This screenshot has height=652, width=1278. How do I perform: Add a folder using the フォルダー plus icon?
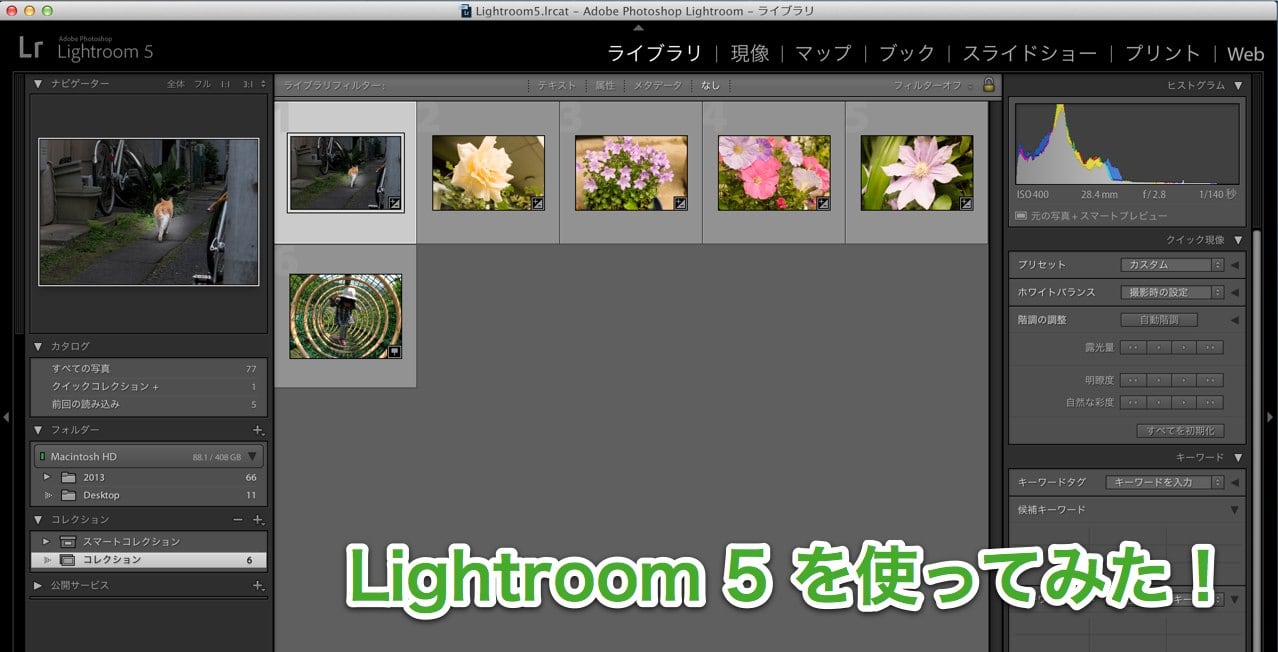(x=258, y=430)
